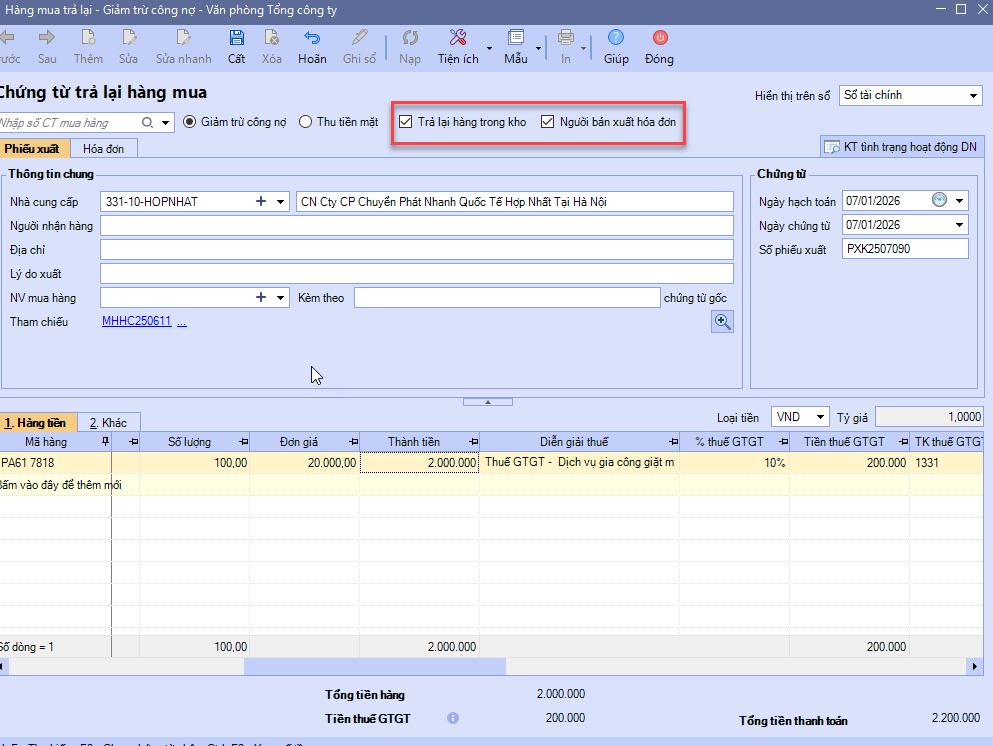Screen dimensions: 993x746
Task: Click the magnifier icon beside chứng từ gốc
Action: pyautogui.click(x=722, y=321)
